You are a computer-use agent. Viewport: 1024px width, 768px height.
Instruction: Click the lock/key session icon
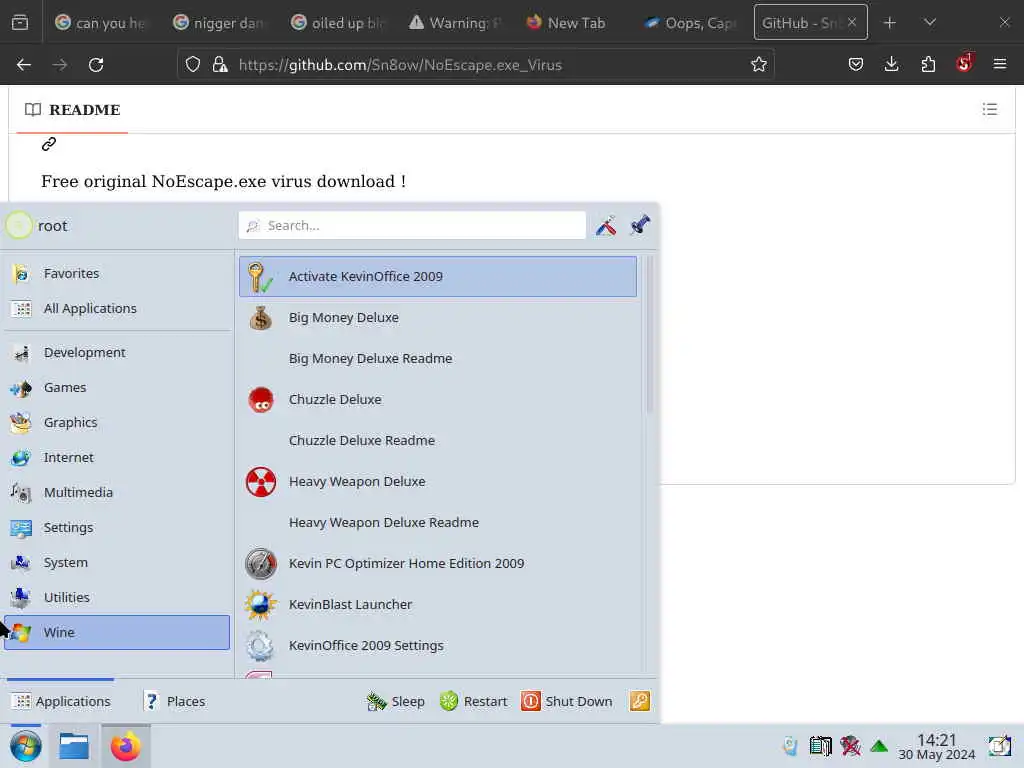640,701
